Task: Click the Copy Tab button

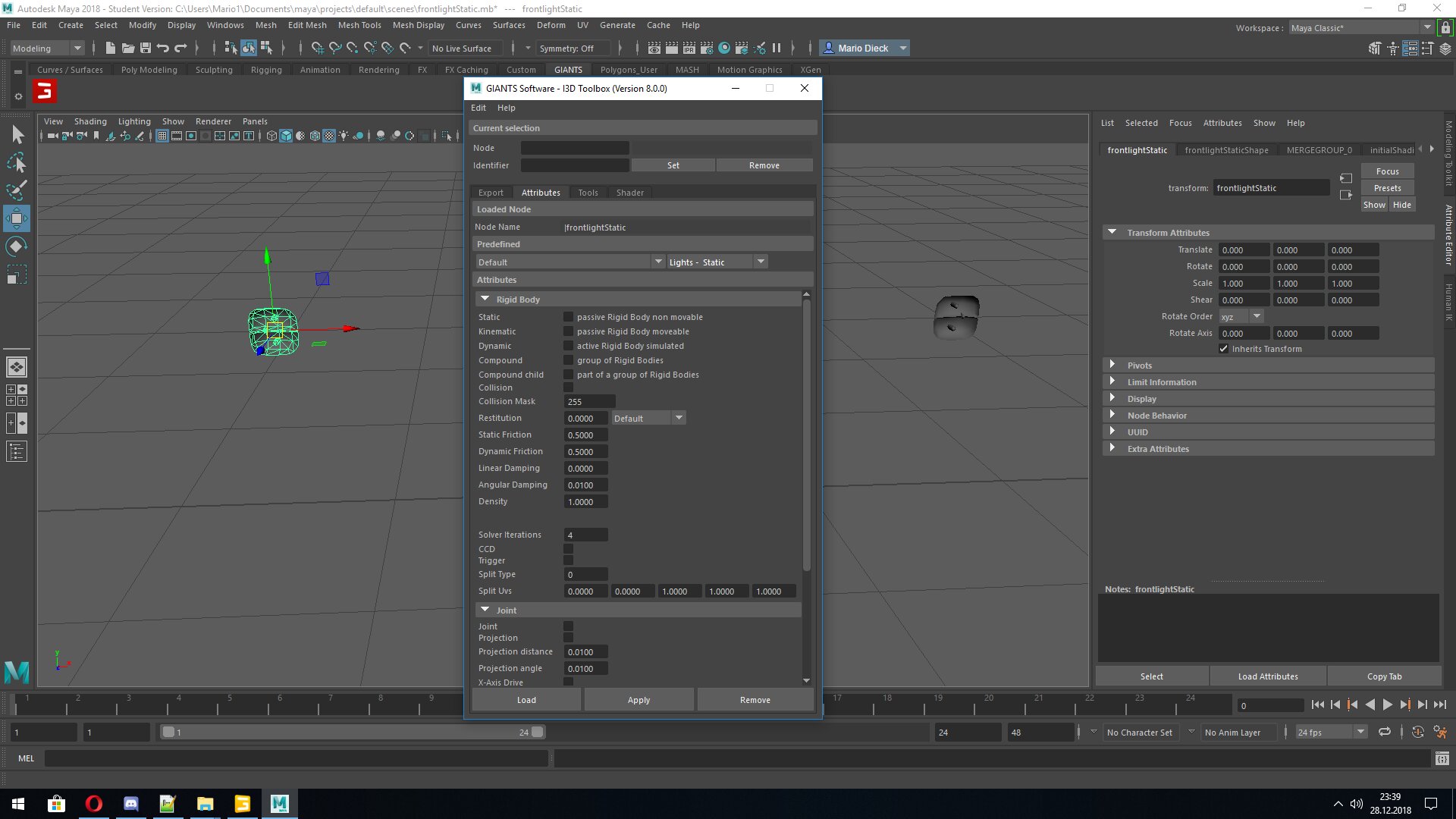Action: coord(1385,676)
